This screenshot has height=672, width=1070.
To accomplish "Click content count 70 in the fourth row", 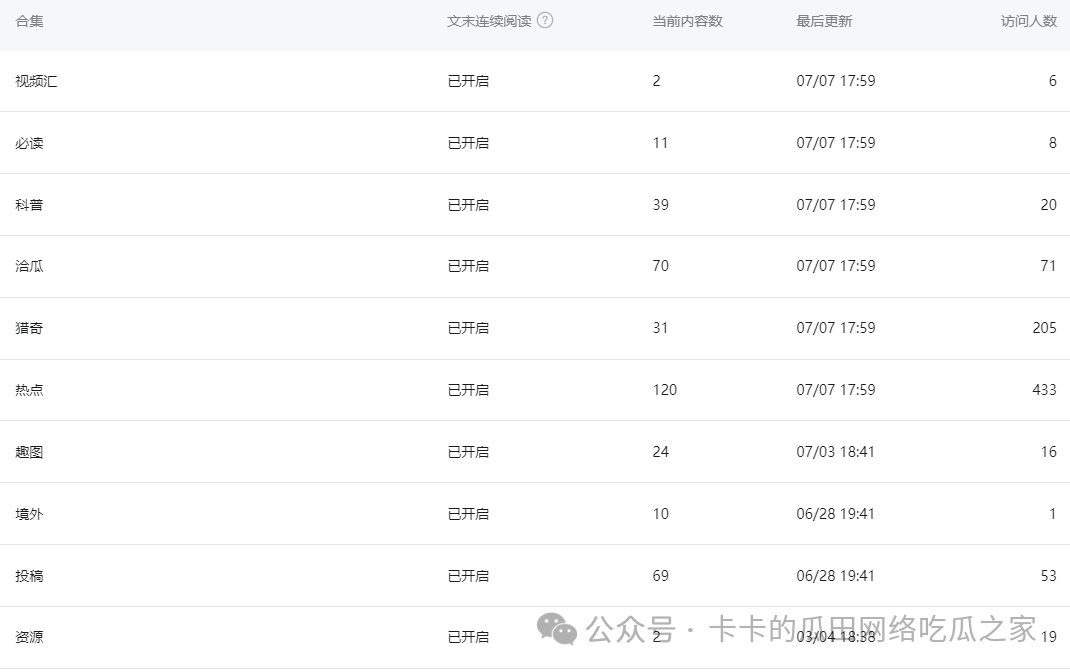I will (x=660, y=266).
